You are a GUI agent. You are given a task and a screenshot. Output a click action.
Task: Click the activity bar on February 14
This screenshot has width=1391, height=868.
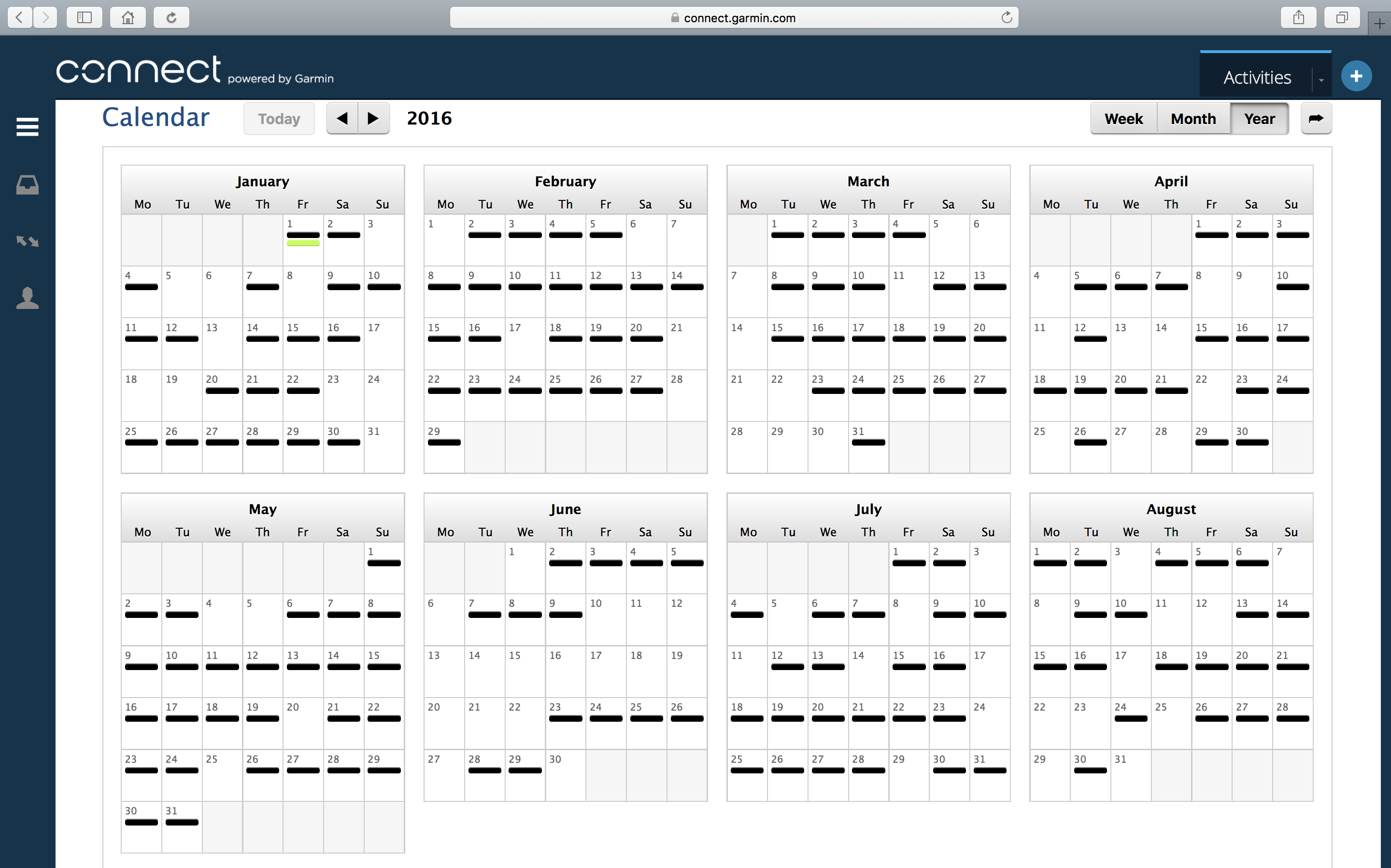point(687,286)
